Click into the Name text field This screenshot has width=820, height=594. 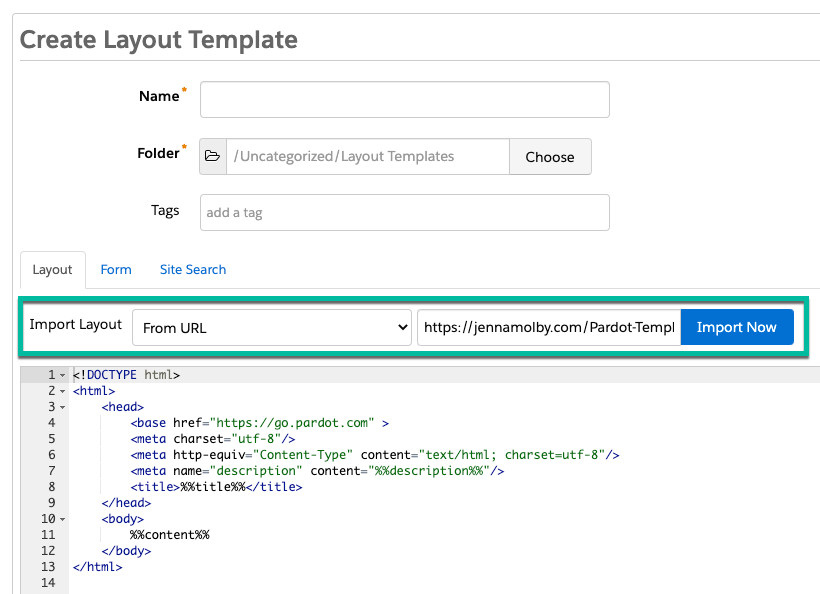404,100
